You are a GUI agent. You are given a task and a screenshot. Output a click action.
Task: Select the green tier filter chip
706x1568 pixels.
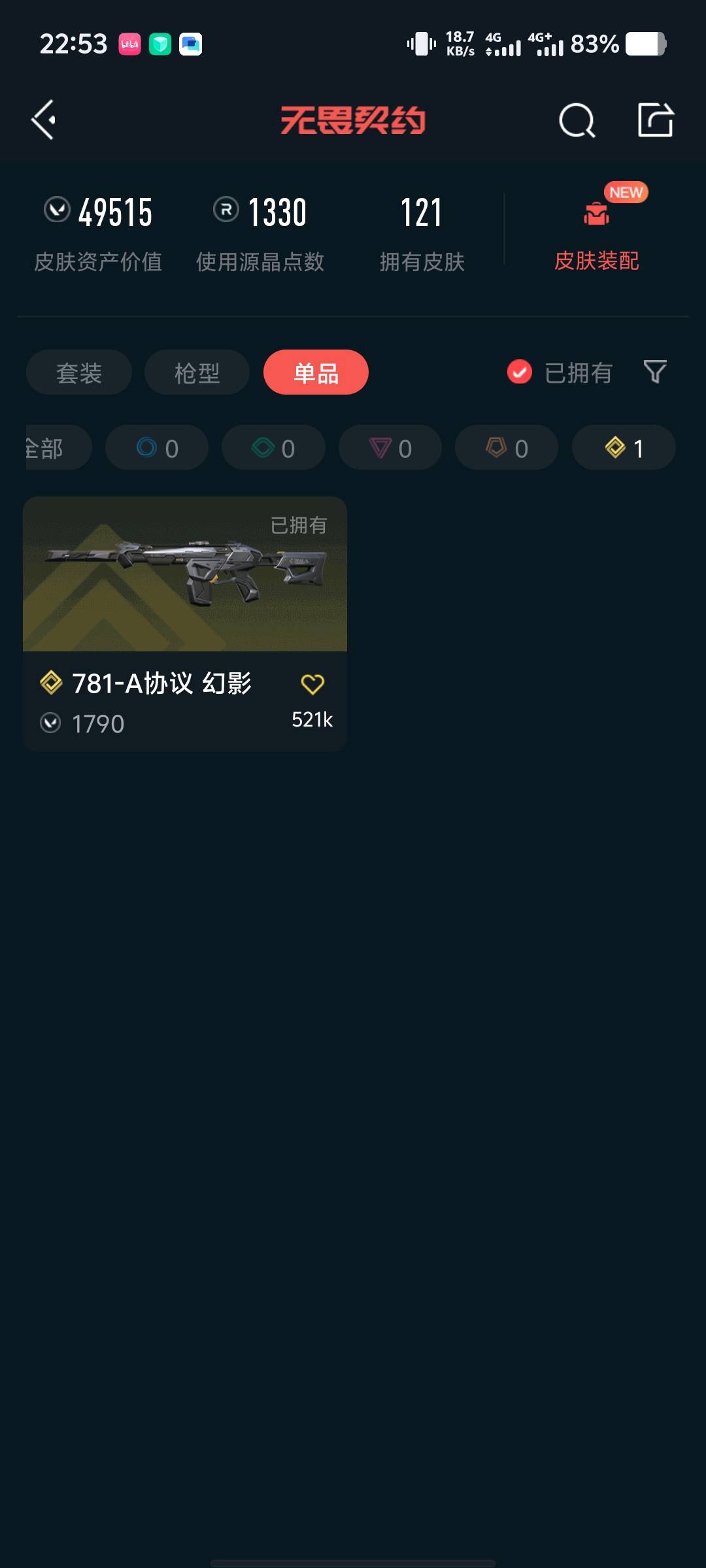click(x=273, y=448)
